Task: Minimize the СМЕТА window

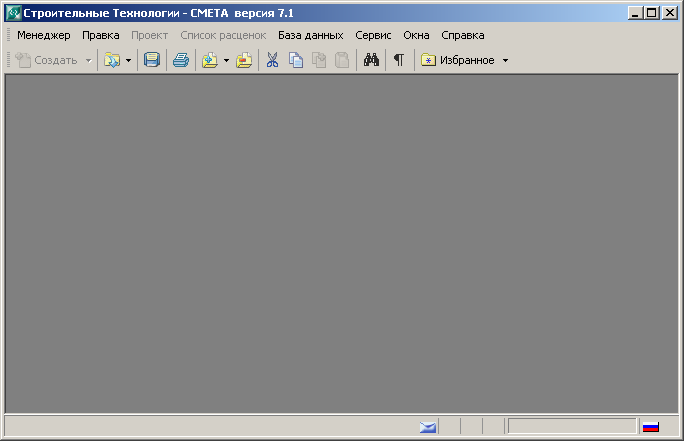Action: point(635,13)
